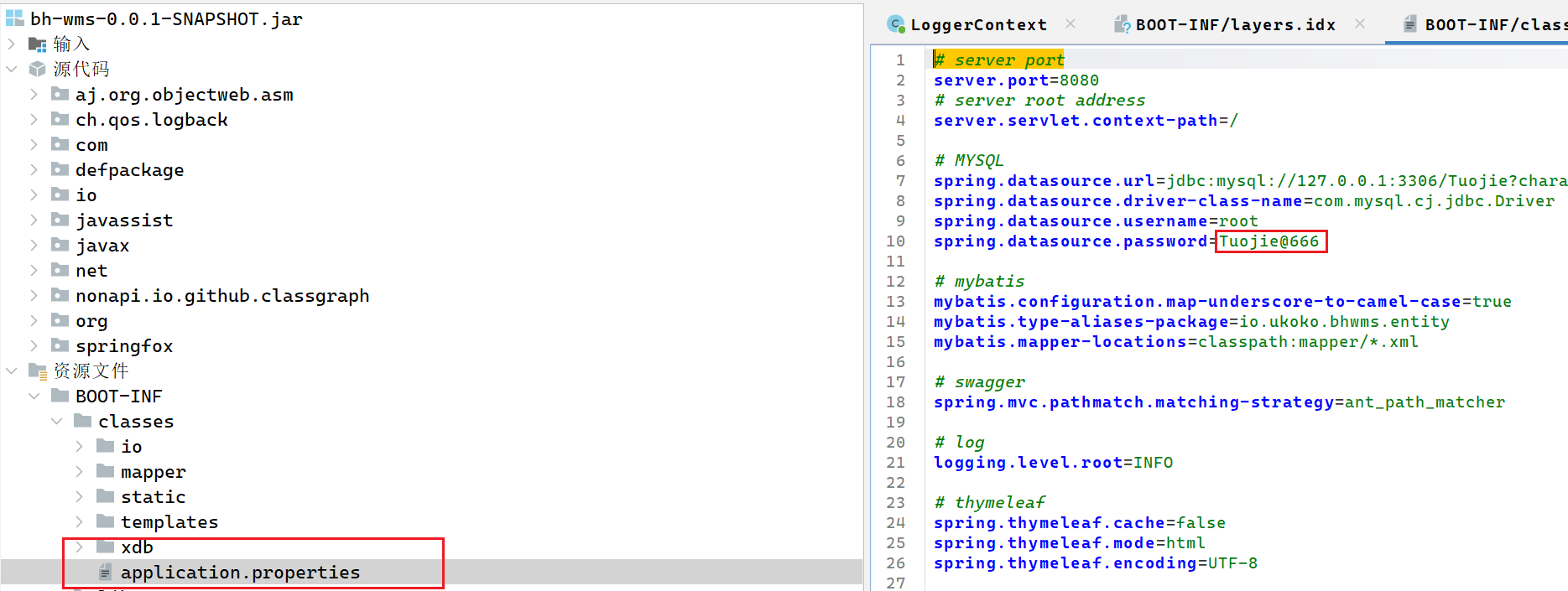Select the templates folder in tree
Viewport: 1568px width, 591px height.
pos(169,522)
